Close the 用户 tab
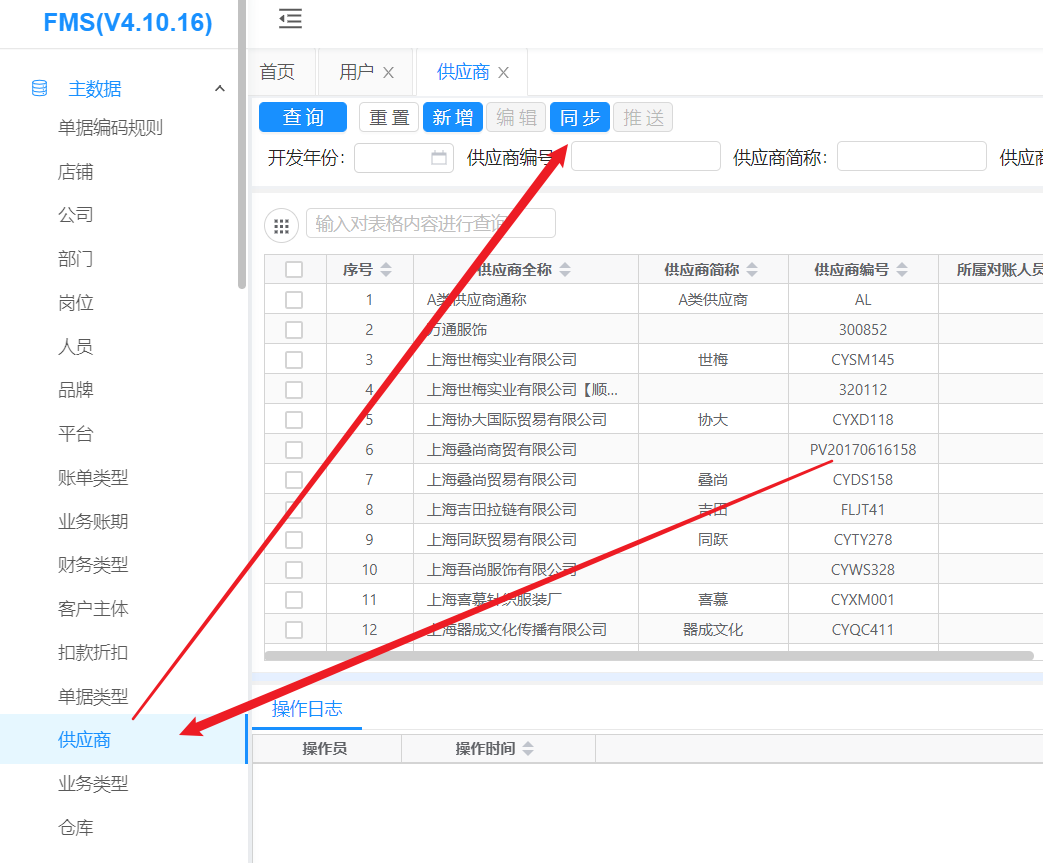Screen dimensions: 1043x863 coord(389,73)
